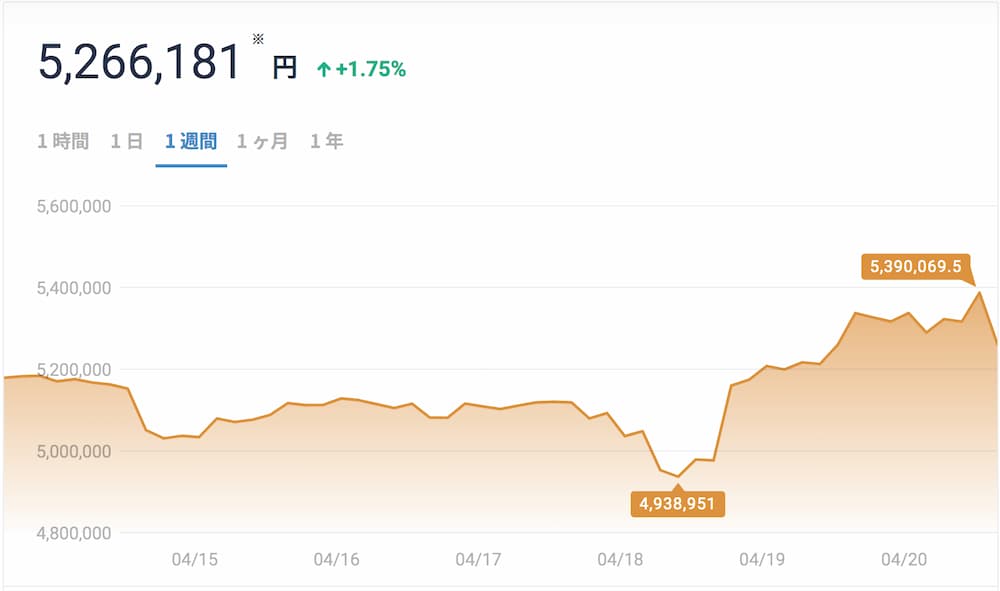Click the 04/16 date axis label
Screen dimensions: 1000x591
point(336,559)
